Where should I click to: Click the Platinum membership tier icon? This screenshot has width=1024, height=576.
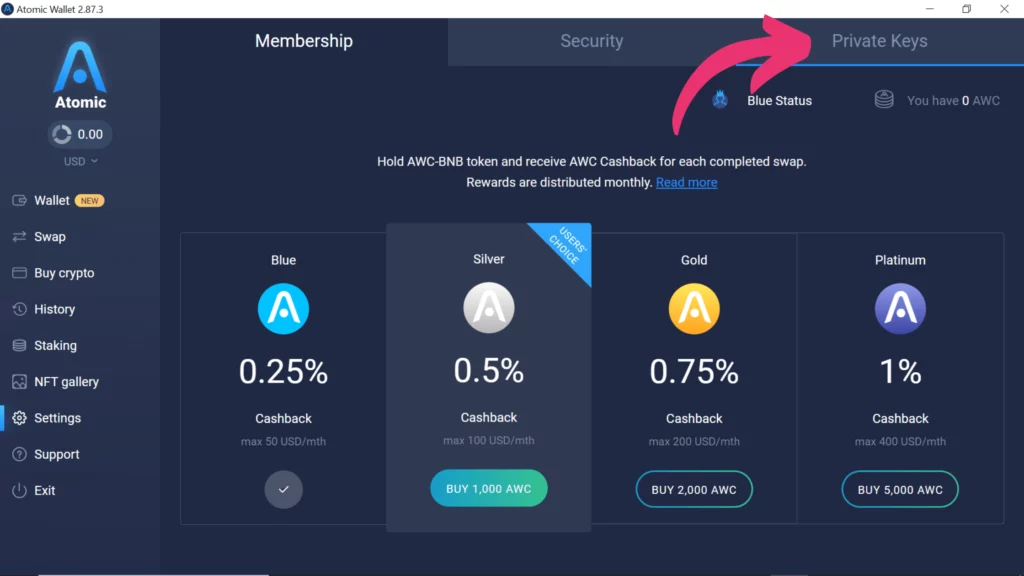[x=900, y=308]
